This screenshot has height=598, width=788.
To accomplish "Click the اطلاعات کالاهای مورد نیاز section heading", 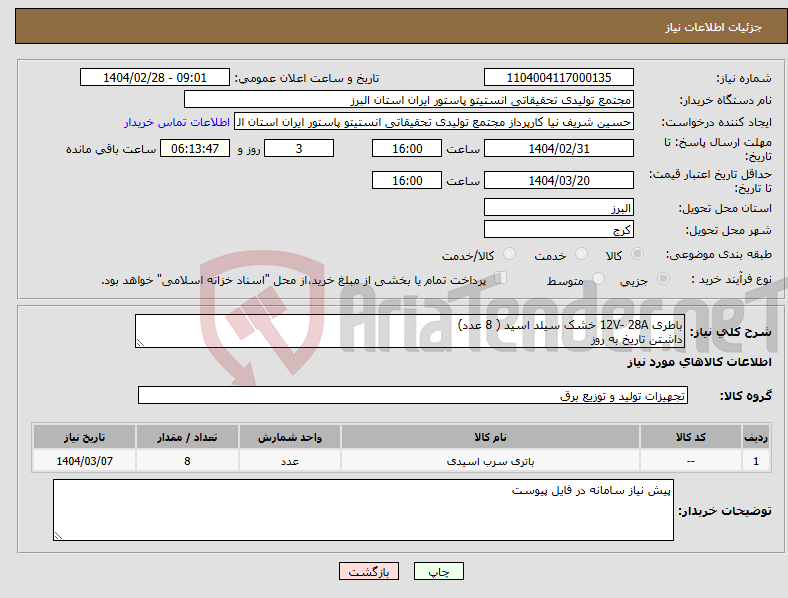I will click(x=699, y=362).
